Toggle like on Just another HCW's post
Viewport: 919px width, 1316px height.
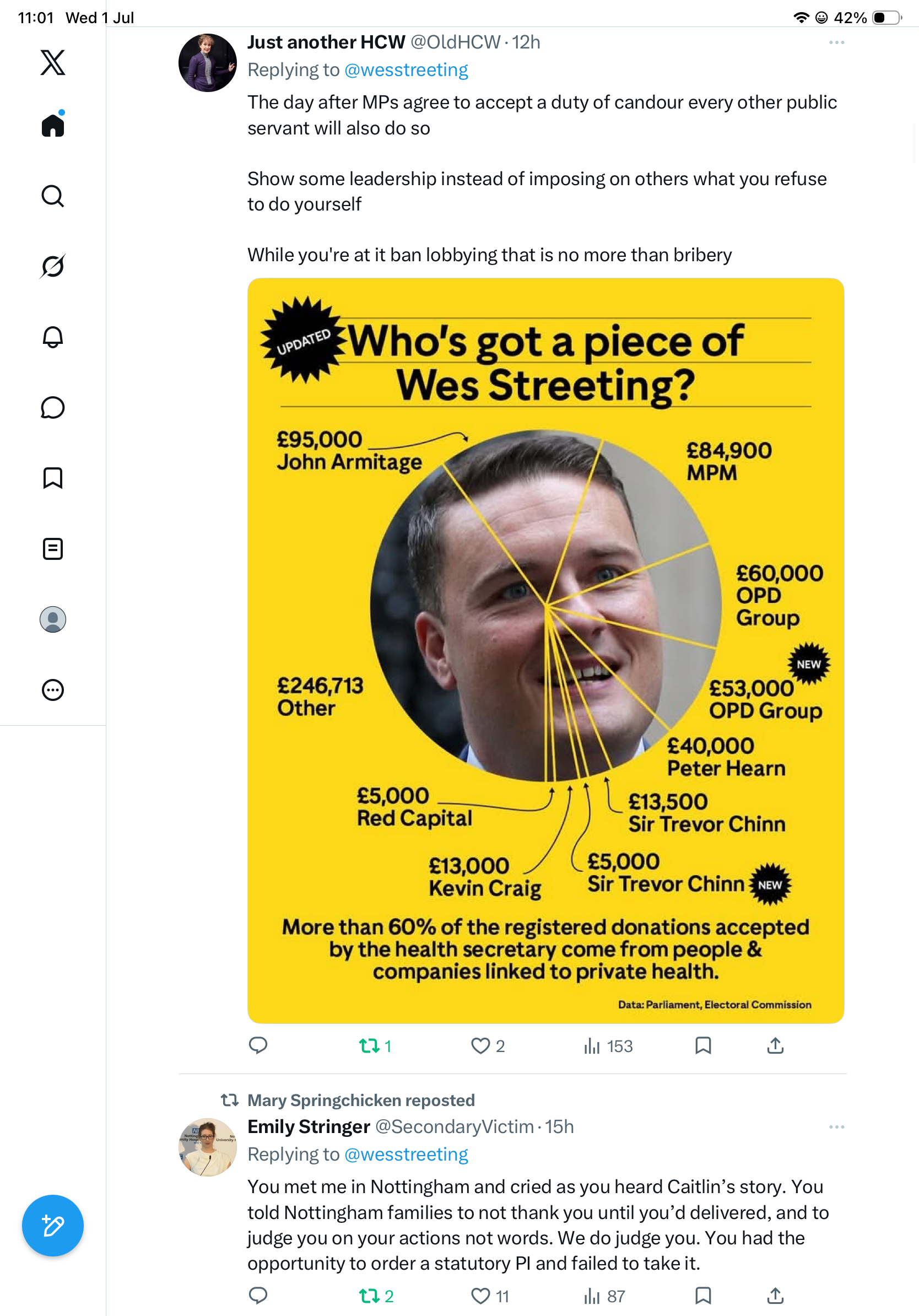tap(488, 1046)
